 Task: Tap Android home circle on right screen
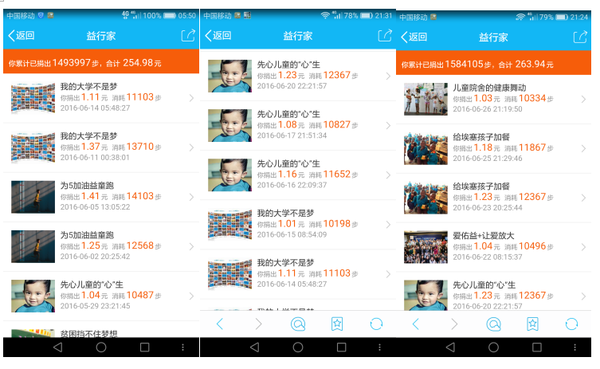(x=494, y=347)
